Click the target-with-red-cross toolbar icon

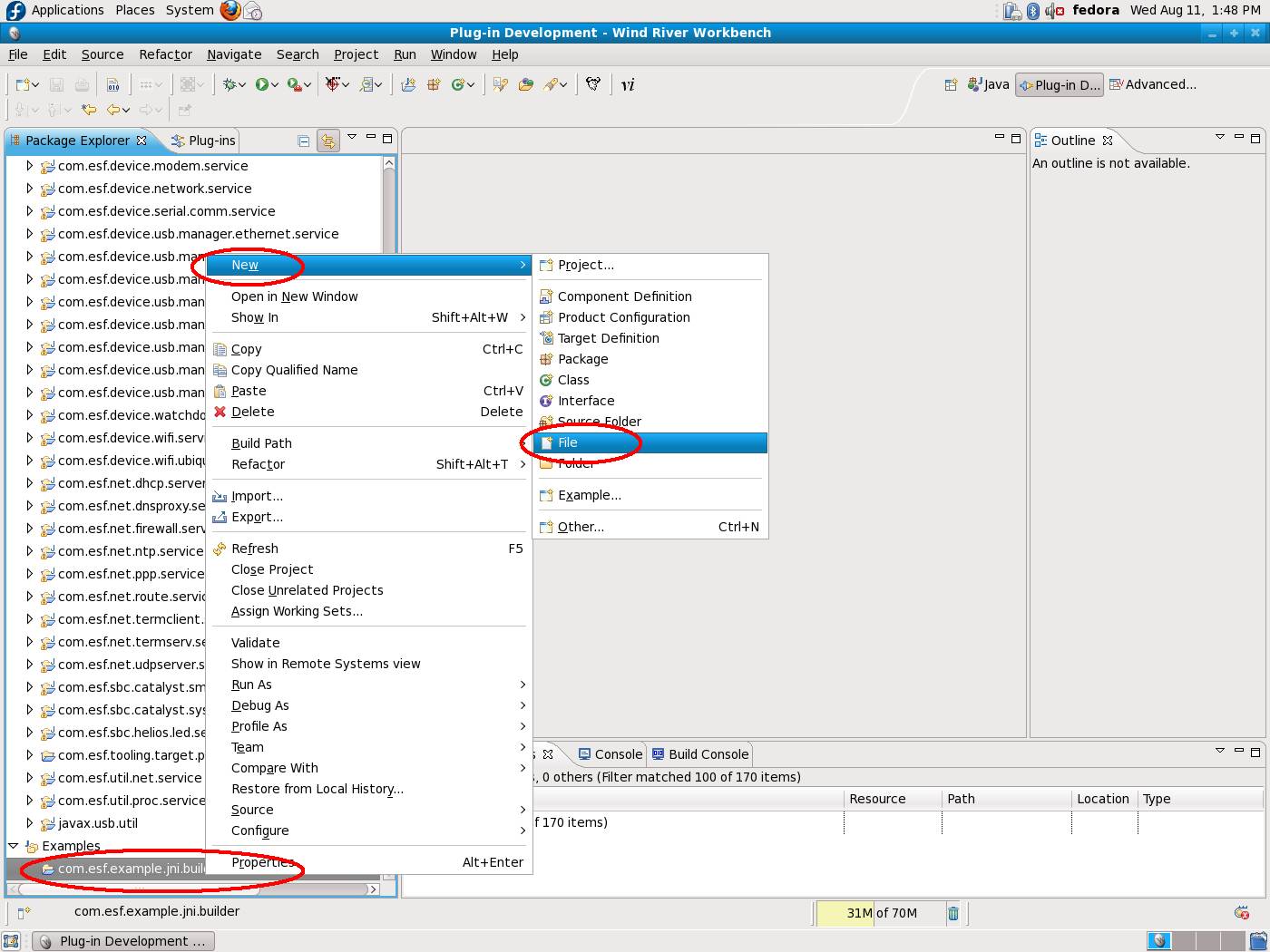[333, 84]
